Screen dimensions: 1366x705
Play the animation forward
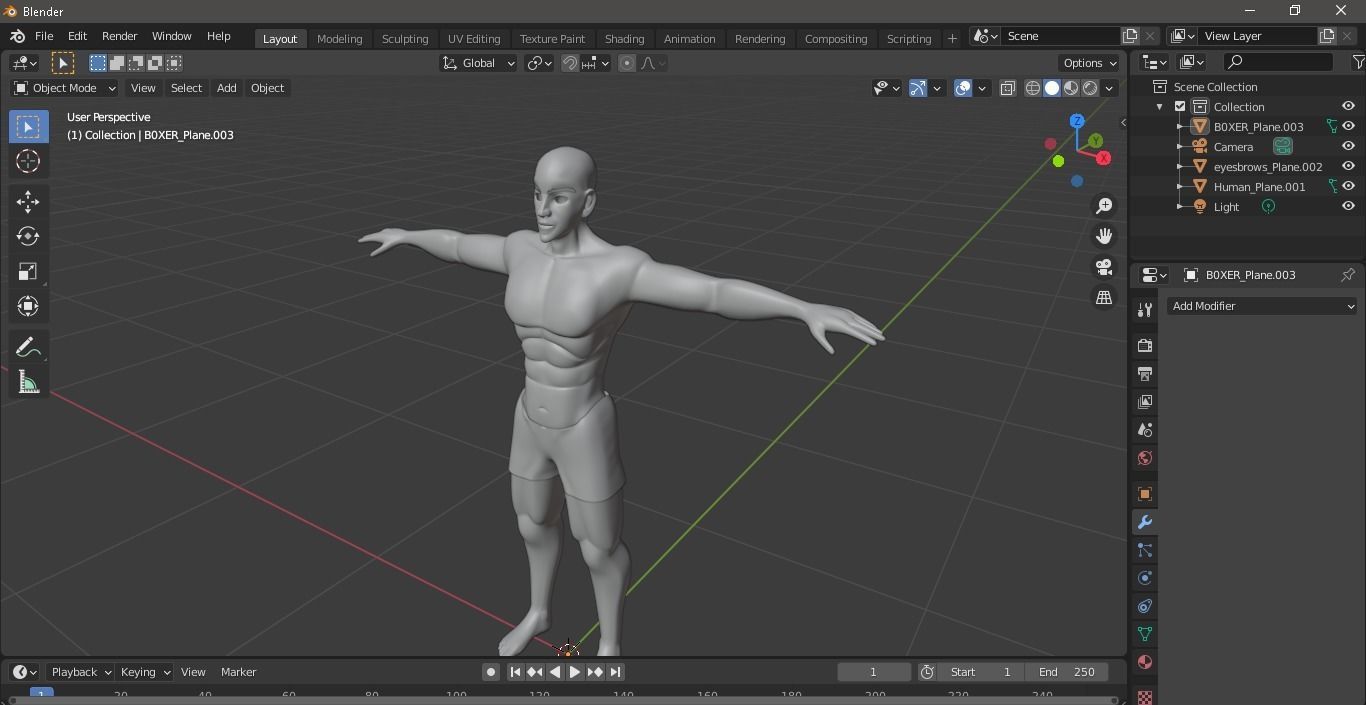(x=575, y=672)
